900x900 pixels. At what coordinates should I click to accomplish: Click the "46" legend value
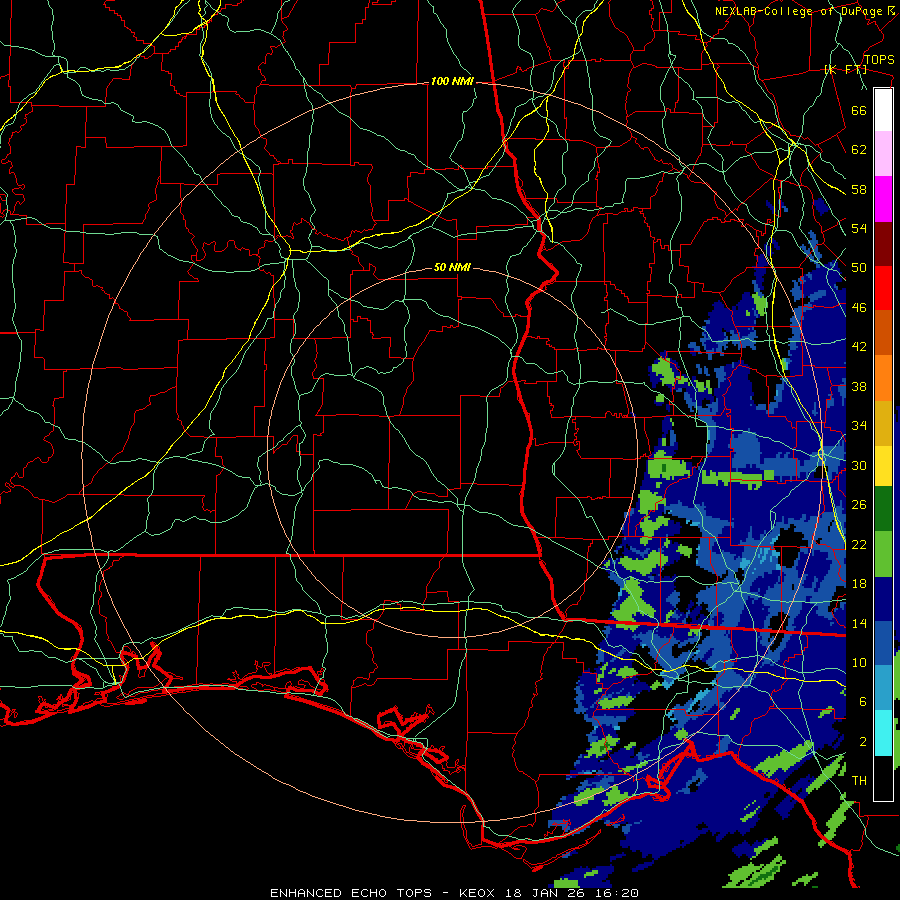tap(859, 308)
